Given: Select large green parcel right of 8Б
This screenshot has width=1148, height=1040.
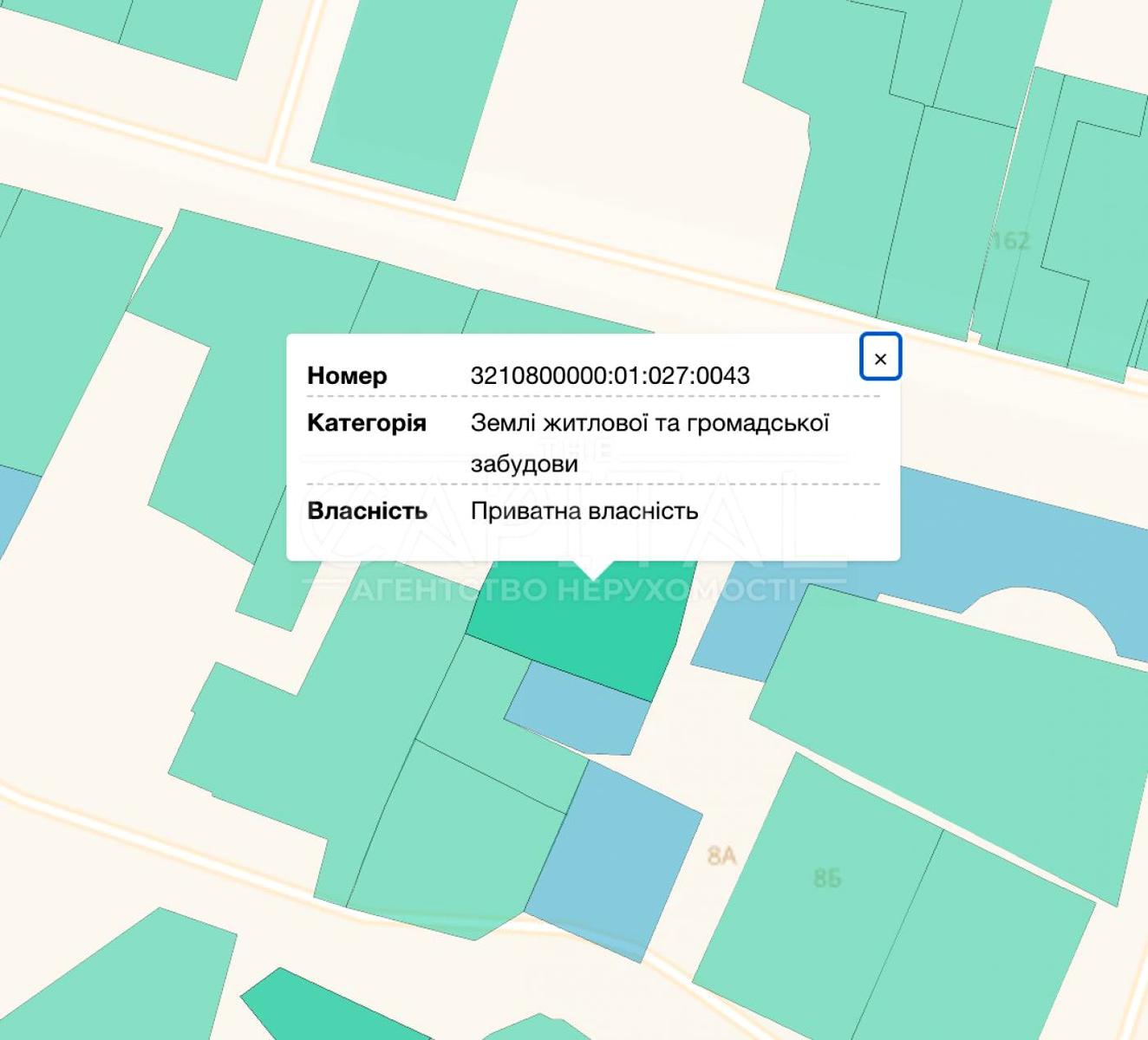Looking at the screenshot, I should [x=997, y=936].
